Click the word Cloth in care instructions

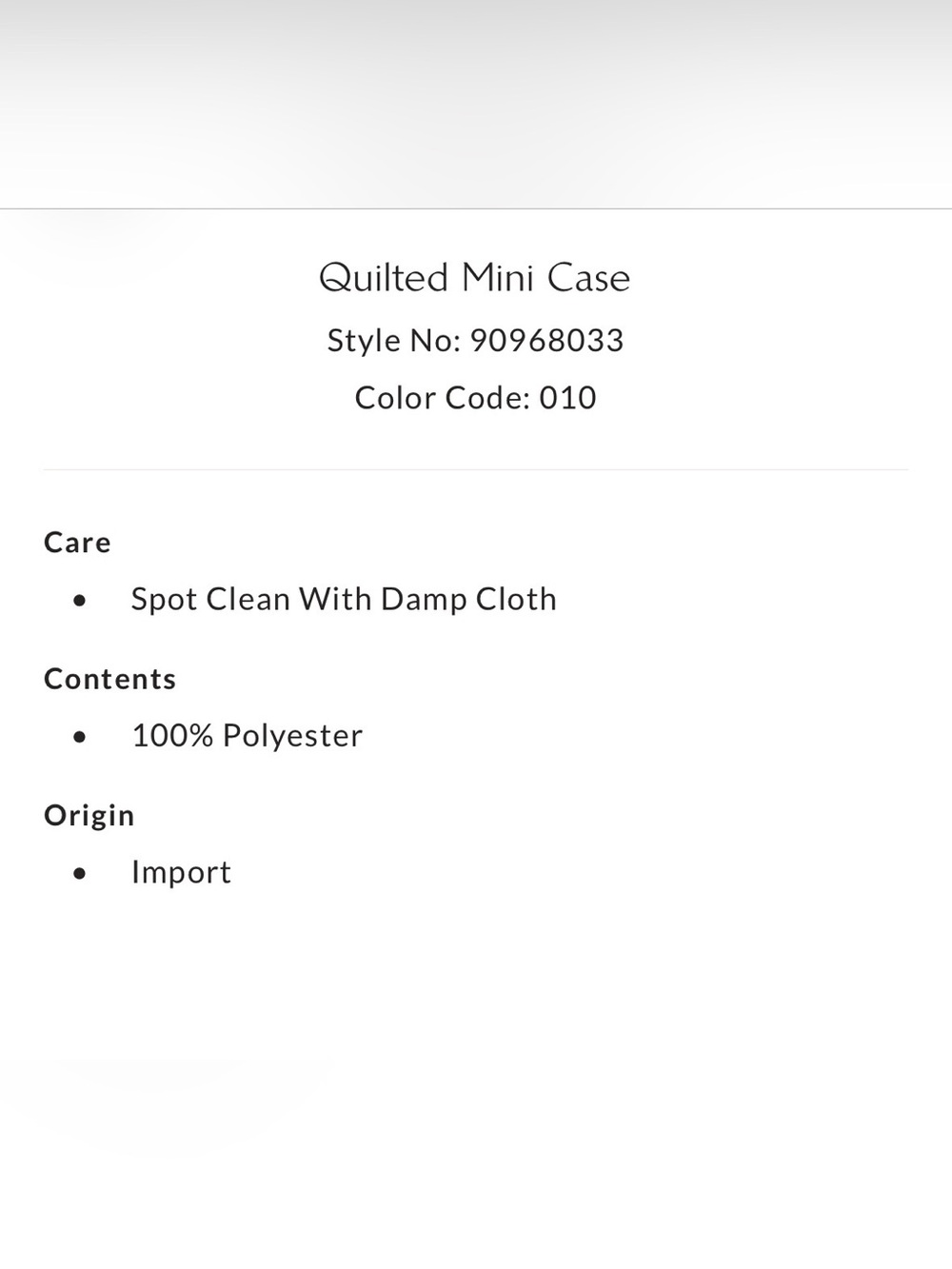tap(516, 599)
